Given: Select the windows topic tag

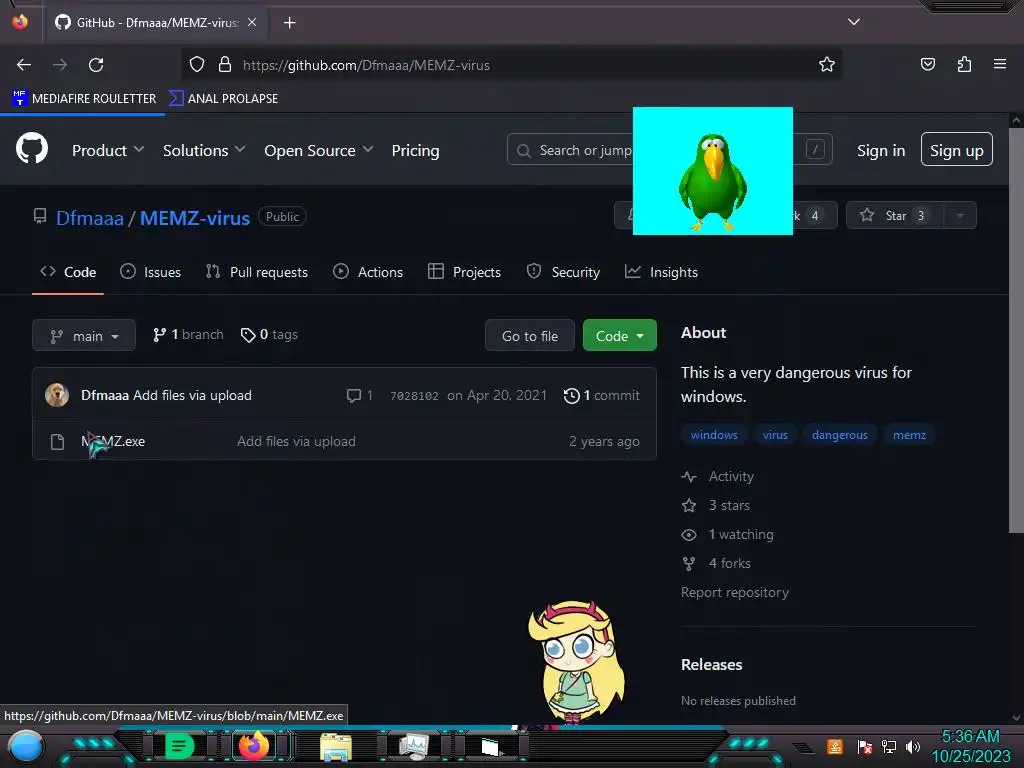Looking at the screenshot, I should pos(714,435).
